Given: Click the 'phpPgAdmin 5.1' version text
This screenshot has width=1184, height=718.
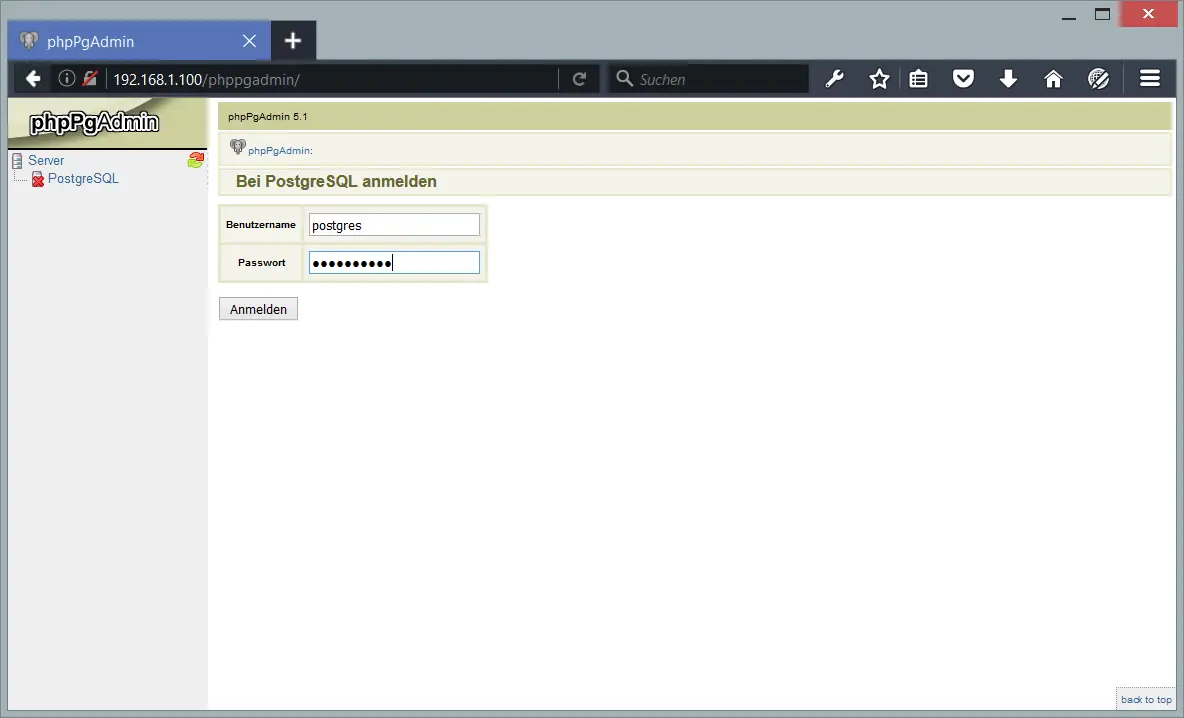Looking at the screenshot, I should coord(267,116).
